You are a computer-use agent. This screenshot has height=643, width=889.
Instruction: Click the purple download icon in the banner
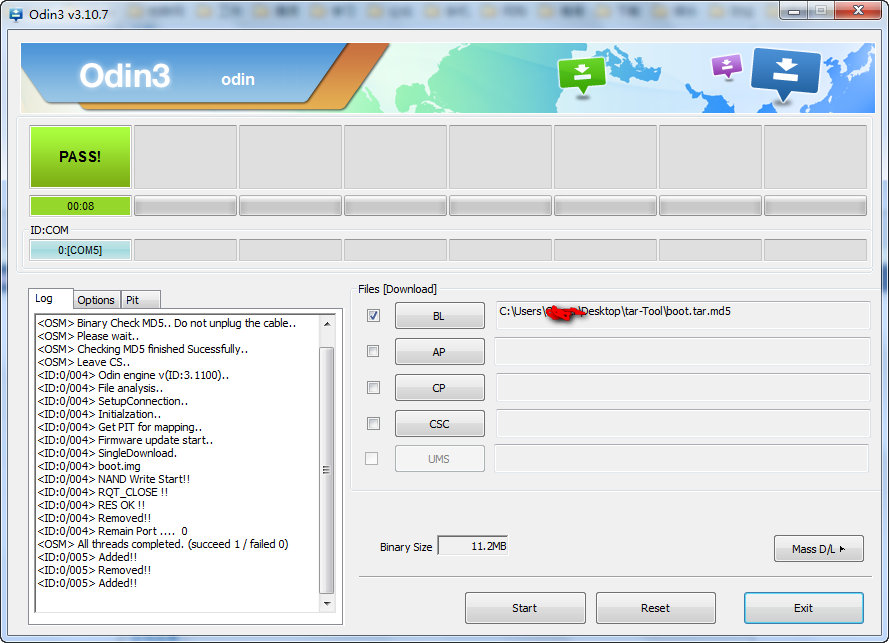click(726, 66)
